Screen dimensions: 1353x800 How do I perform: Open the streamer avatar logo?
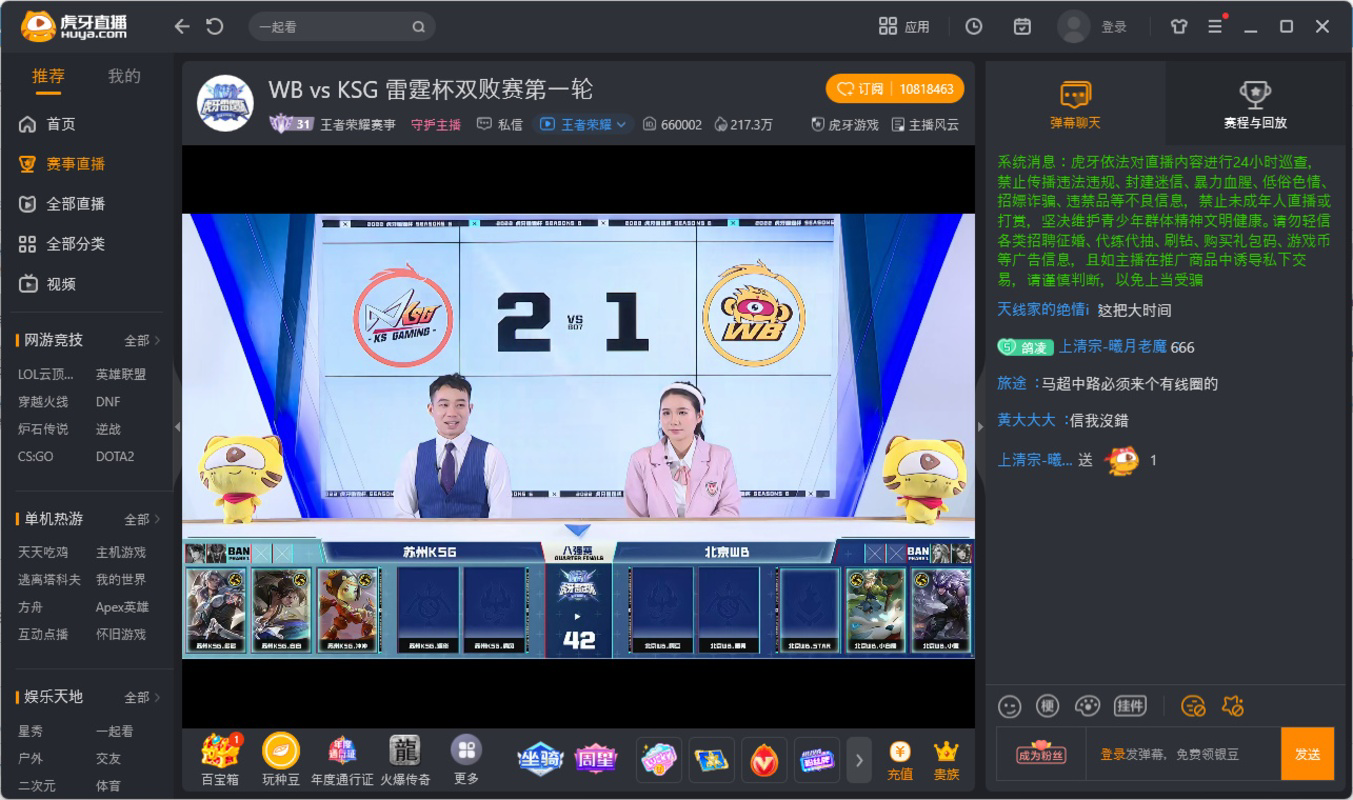pos(225,103)
